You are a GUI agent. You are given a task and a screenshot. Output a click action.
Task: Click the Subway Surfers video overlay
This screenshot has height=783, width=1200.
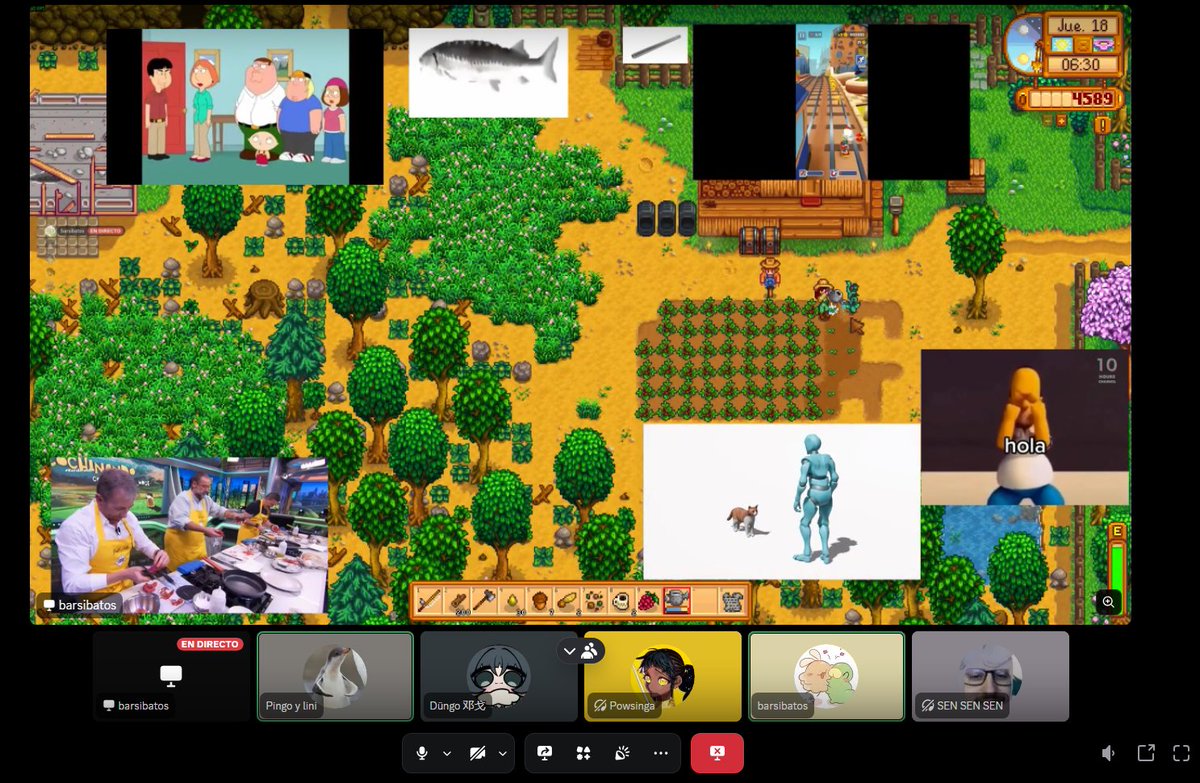pos(831,102)
